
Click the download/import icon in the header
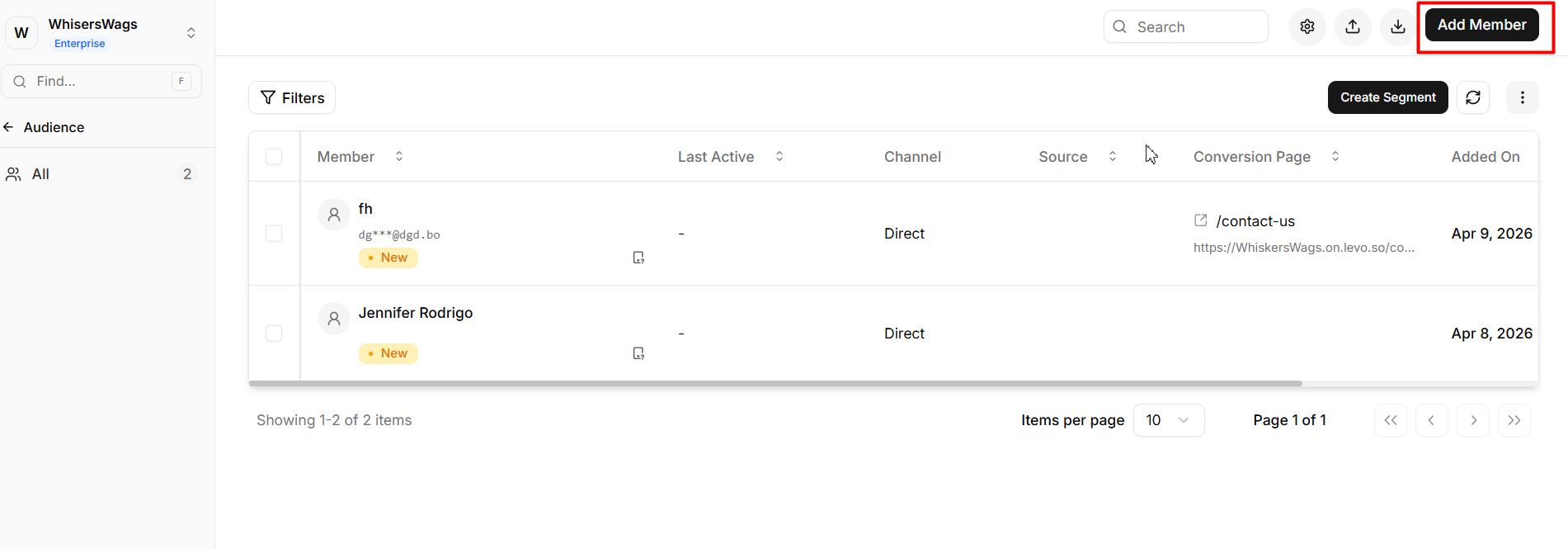(x=1398, y=26)
